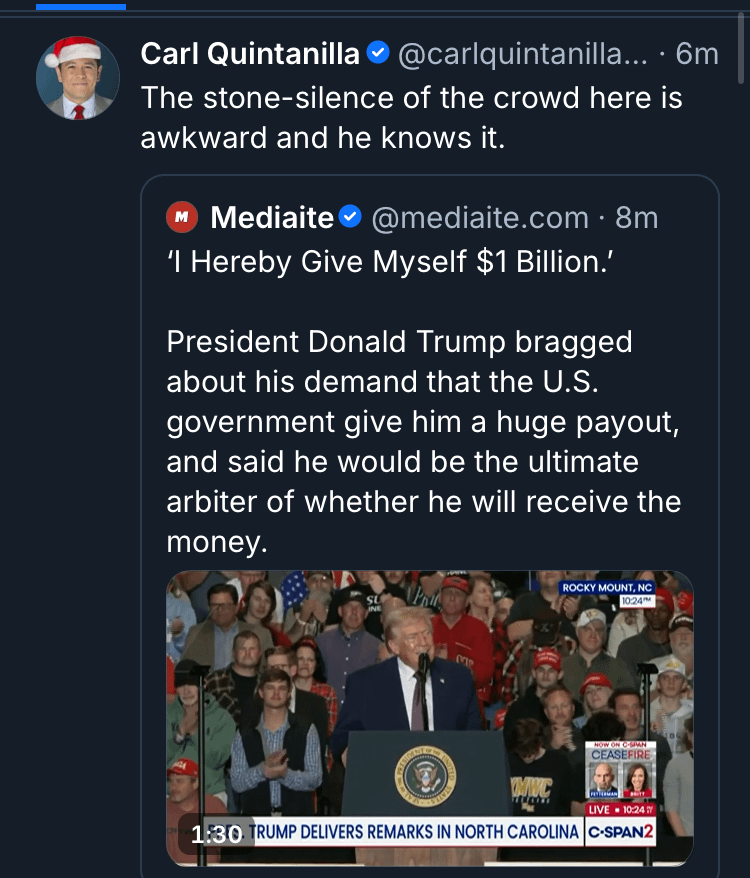
Task: Open the Carl Quintanilla display name link
Action: [250, 53]
